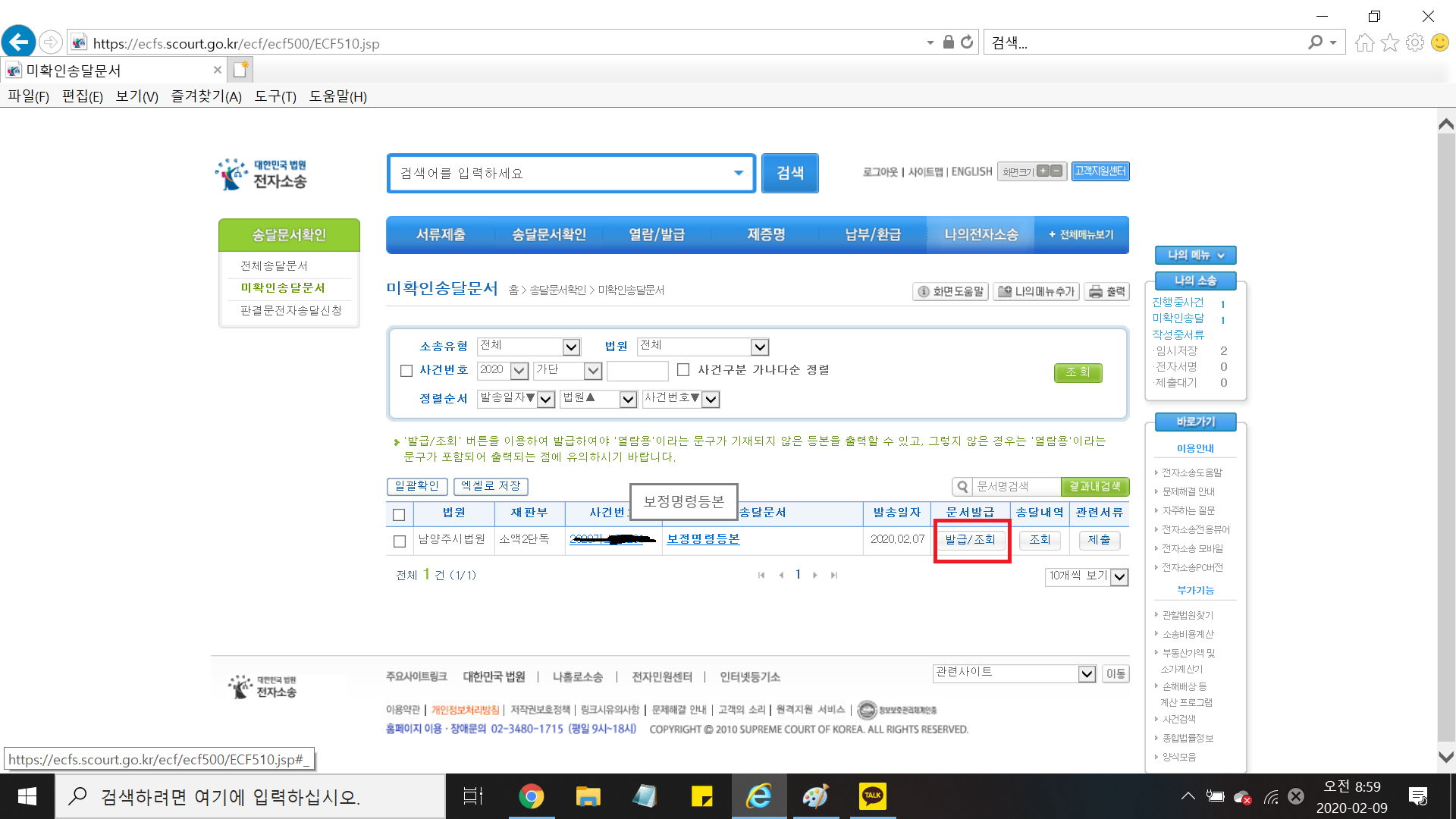The image size is (1456, 819).
Task: Open the 열람/발급 navigation tab
Action: (x=656, y=235)
